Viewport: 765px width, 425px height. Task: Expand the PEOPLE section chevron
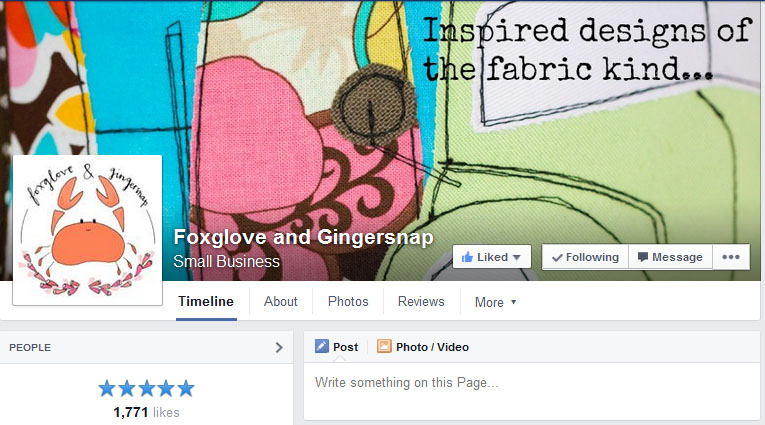279,347
